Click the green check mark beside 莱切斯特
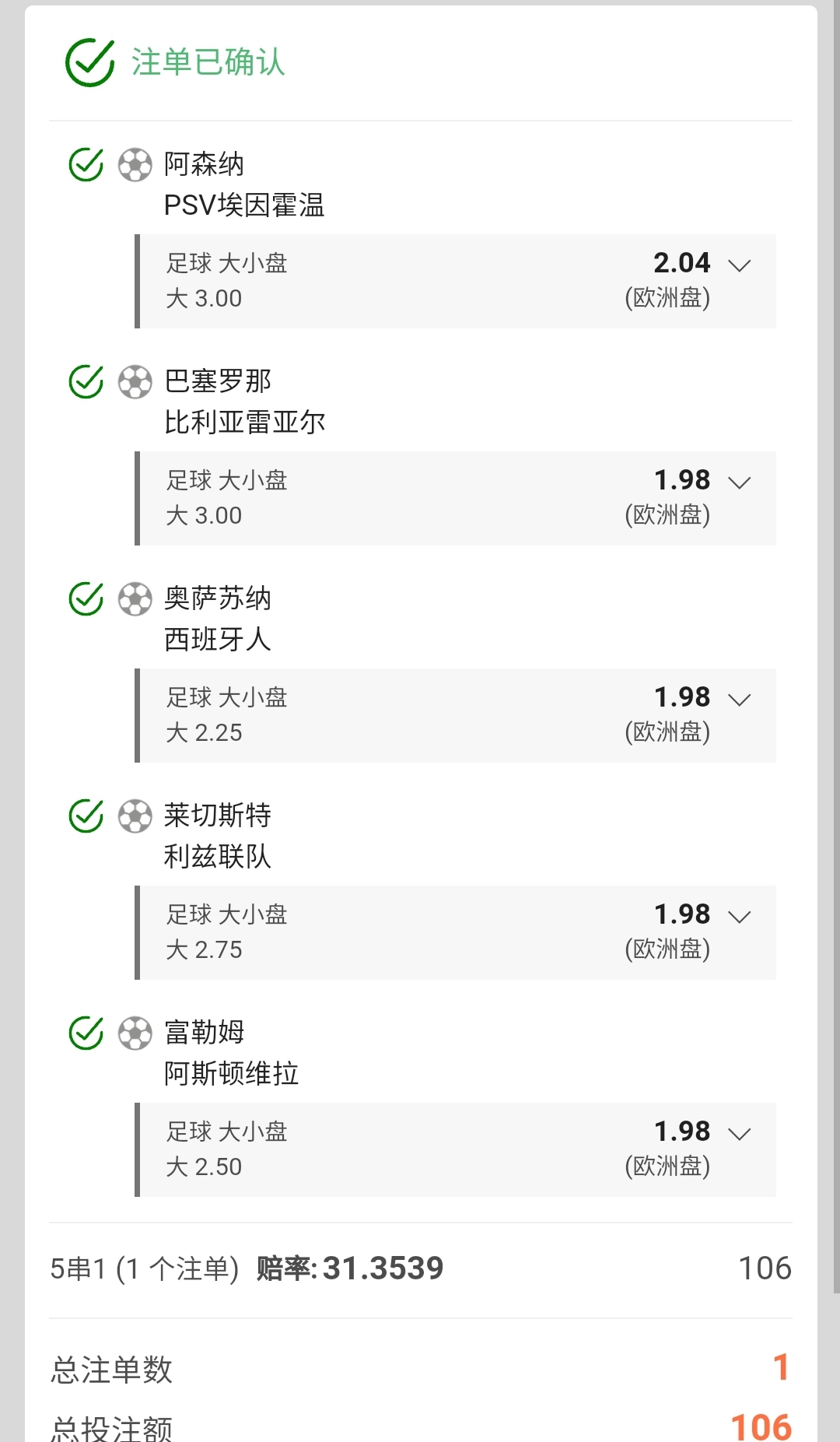This screenshot has width=840, height=1442. pyautogui.click(x=86, y=816)
